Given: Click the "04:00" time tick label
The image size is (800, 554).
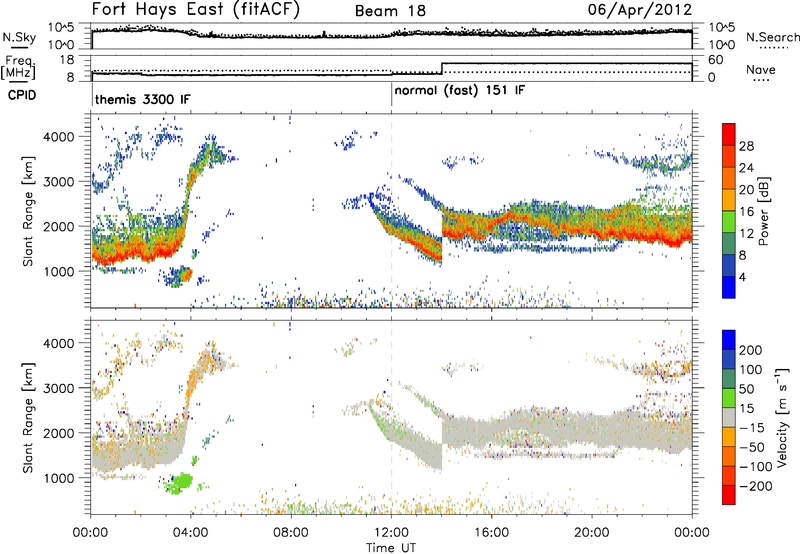Looking at the screenshot, I should 191,533.
